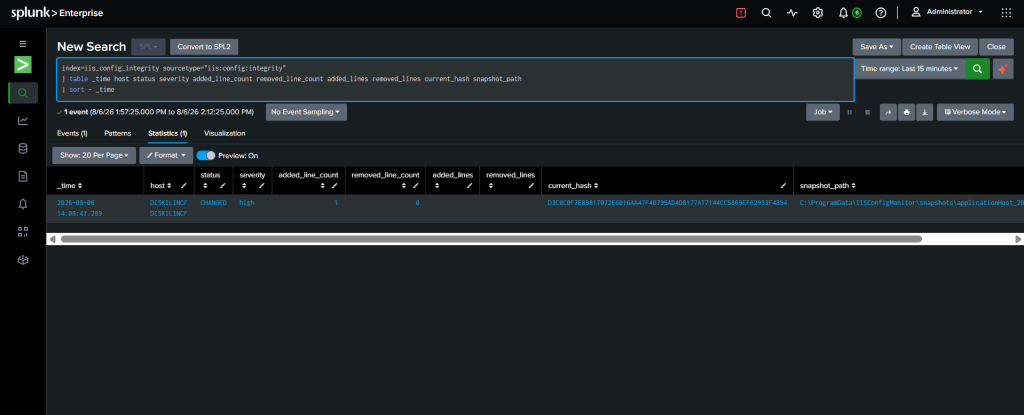Click the Close button
The height and width of the screenshot is (415, 1024).
point(996,47)
